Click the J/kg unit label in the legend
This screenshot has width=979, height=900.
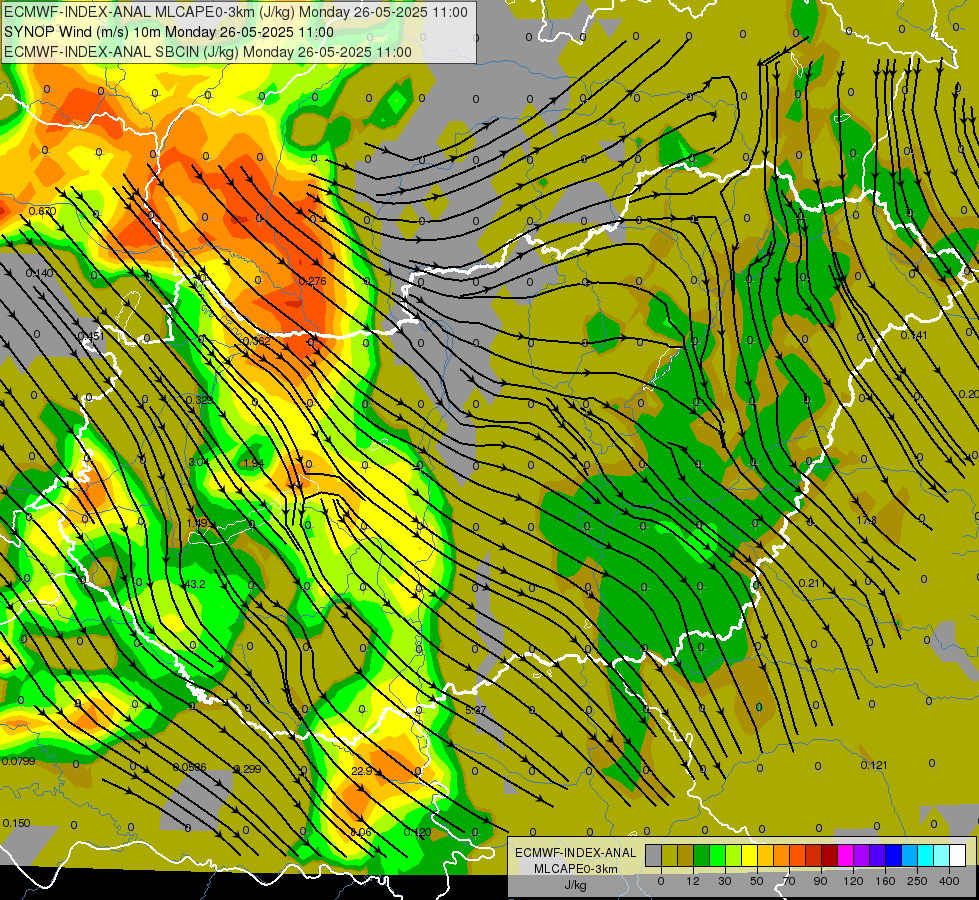pyautogui.click(x=575, y=885)
